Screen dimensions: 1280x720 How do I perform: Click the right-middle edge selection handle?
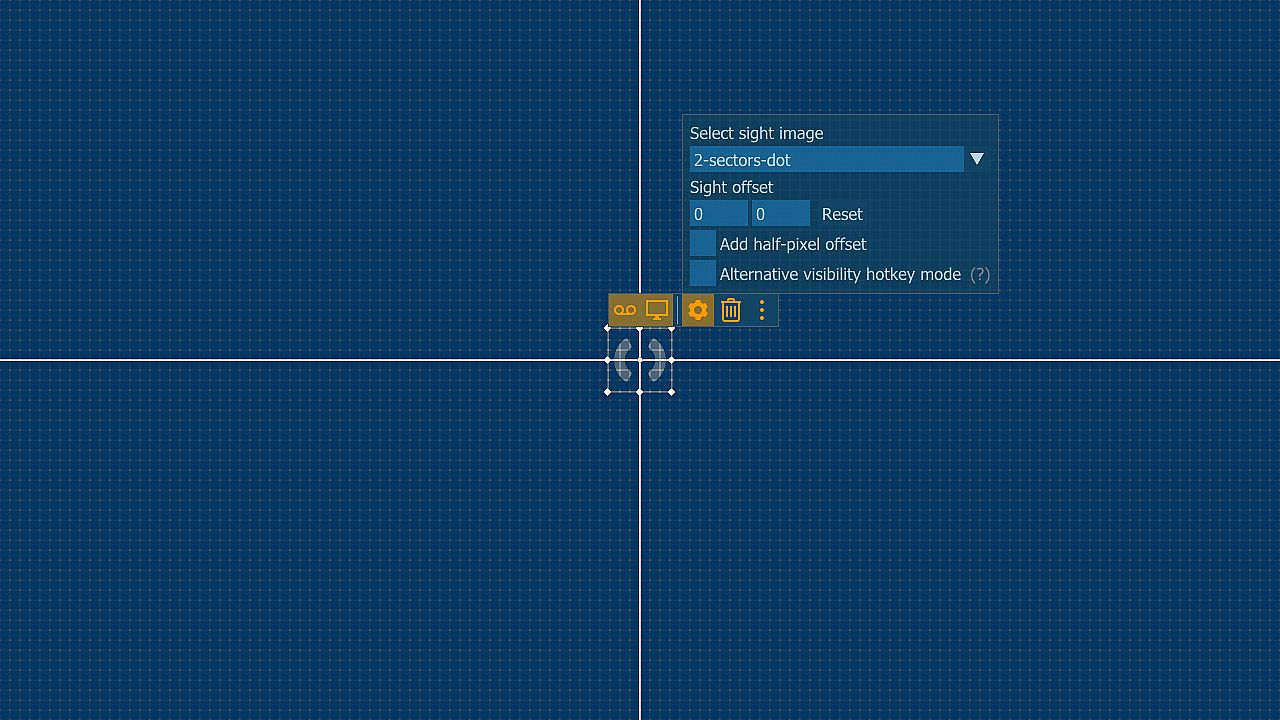pos(671,360)
